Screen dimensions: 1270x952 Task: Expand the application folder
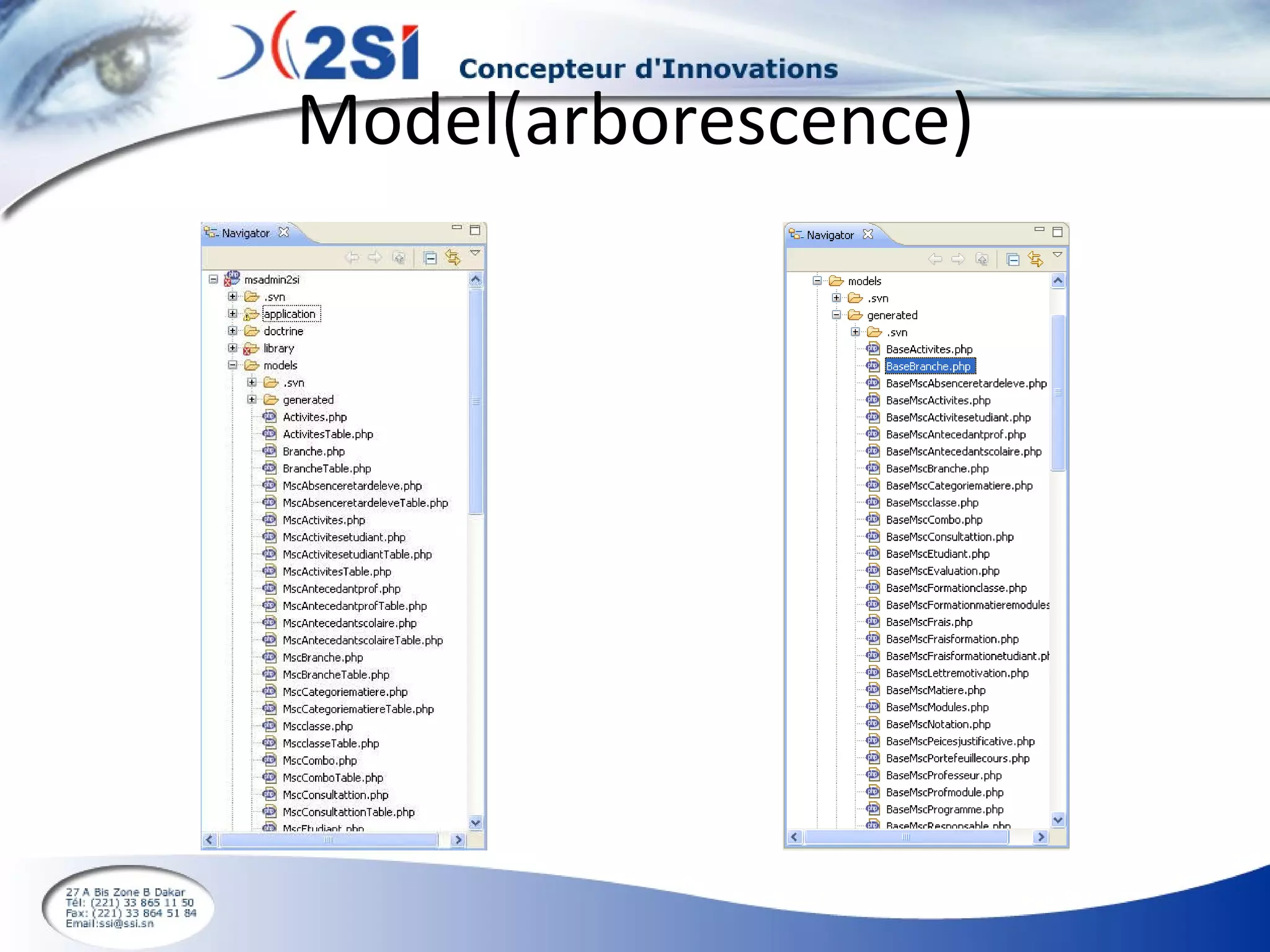(233, 314)
